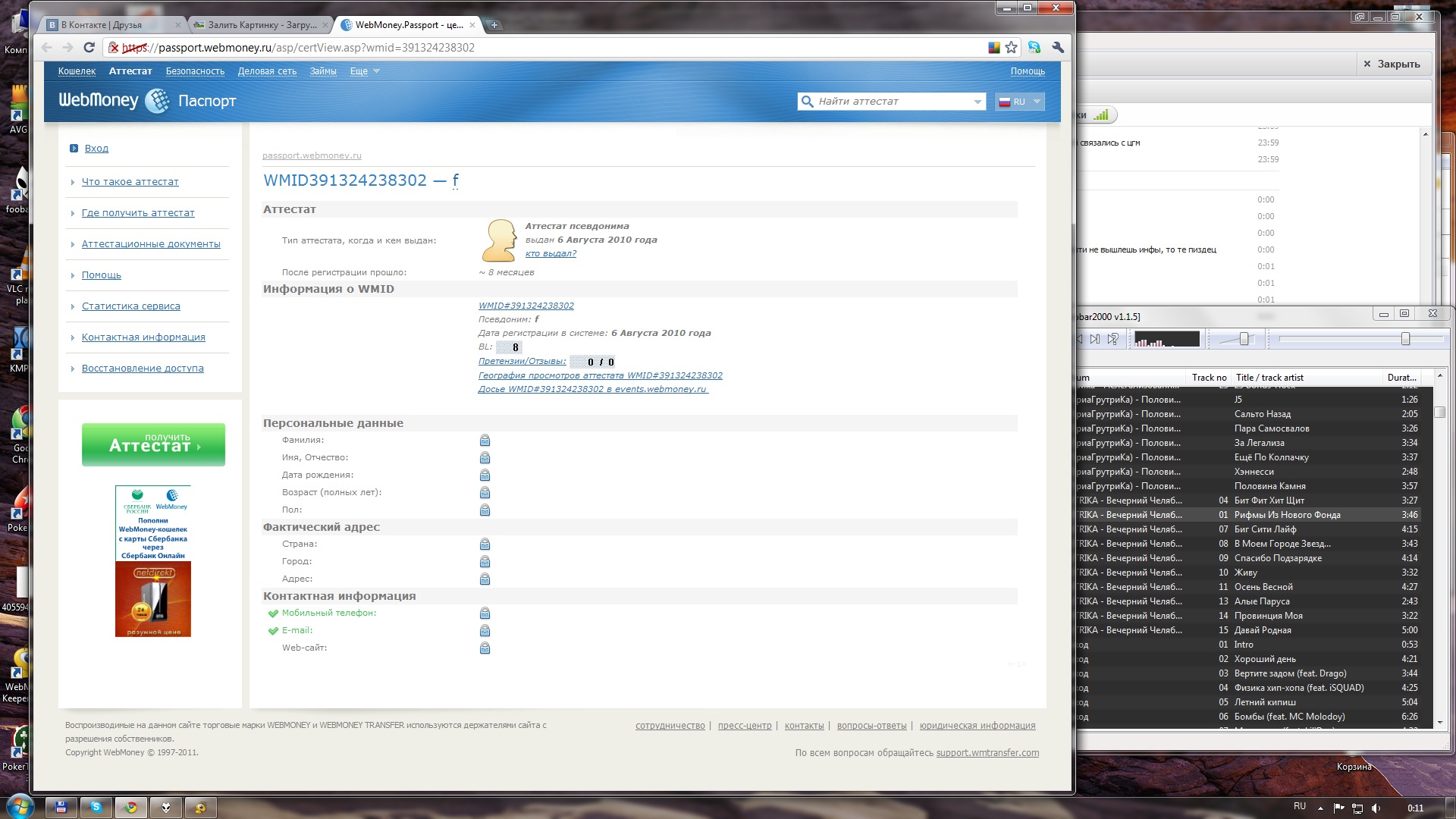Click lock icon next to E-mail
This screenshot has height=819, width=1456.
[485, 631]
